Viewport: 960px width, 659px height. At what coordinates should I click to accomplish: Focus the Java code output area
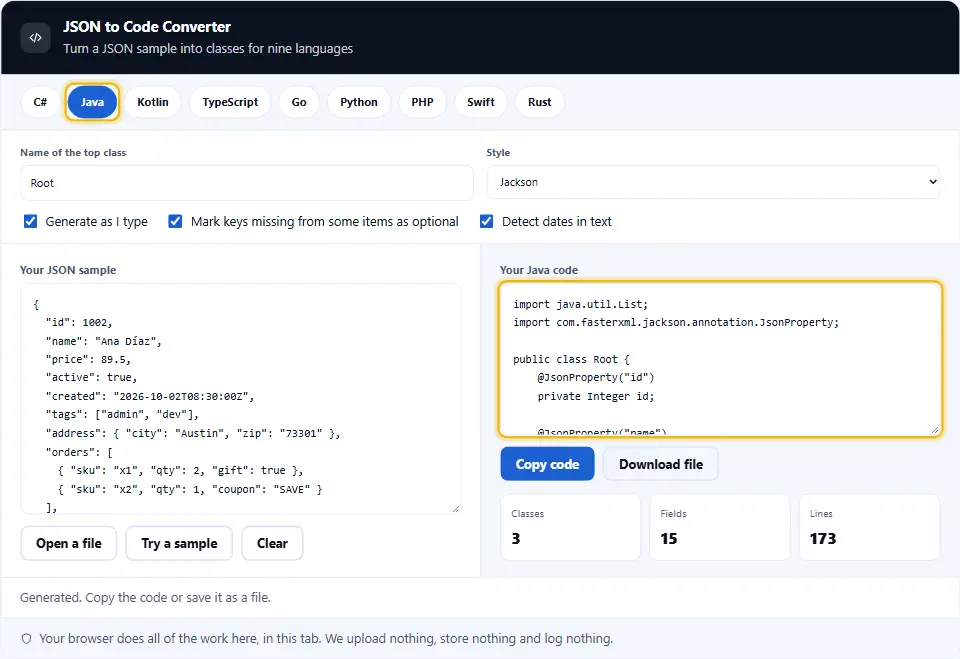point(720,359)
